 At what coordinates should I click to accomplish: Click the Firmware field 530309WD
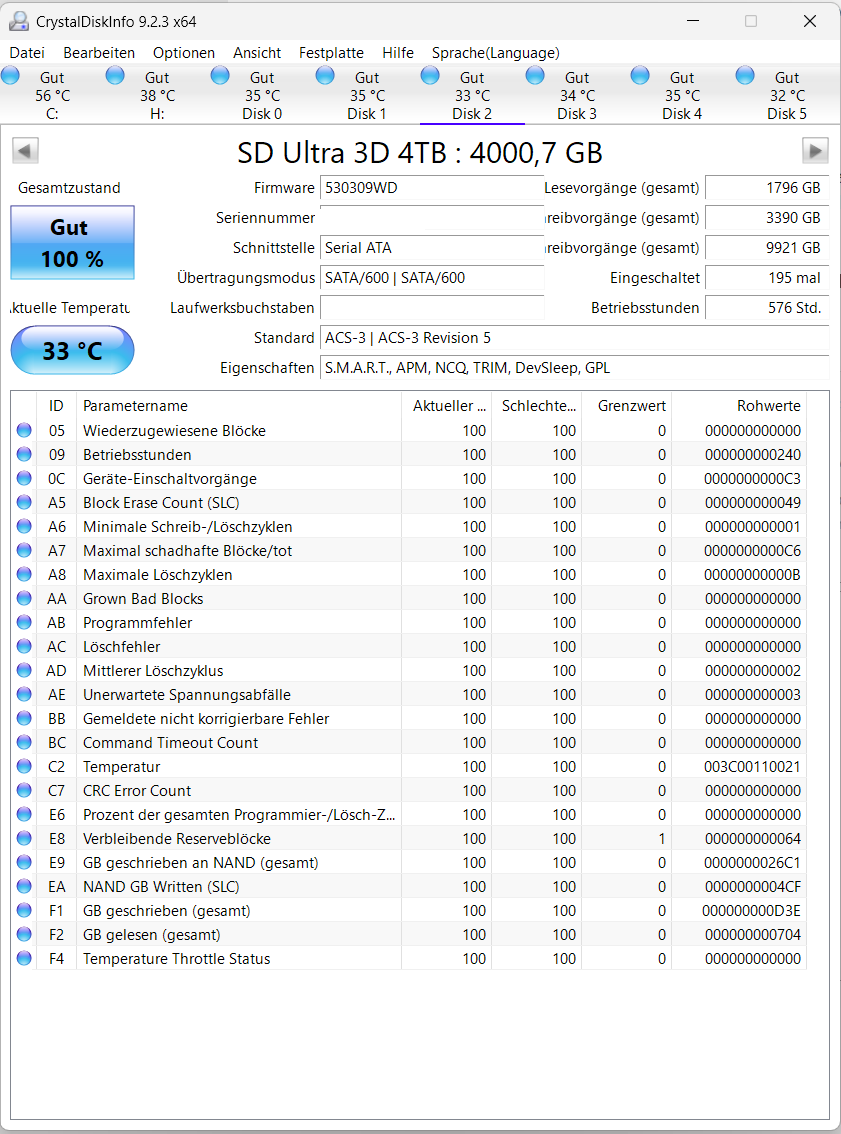point(432,188)
